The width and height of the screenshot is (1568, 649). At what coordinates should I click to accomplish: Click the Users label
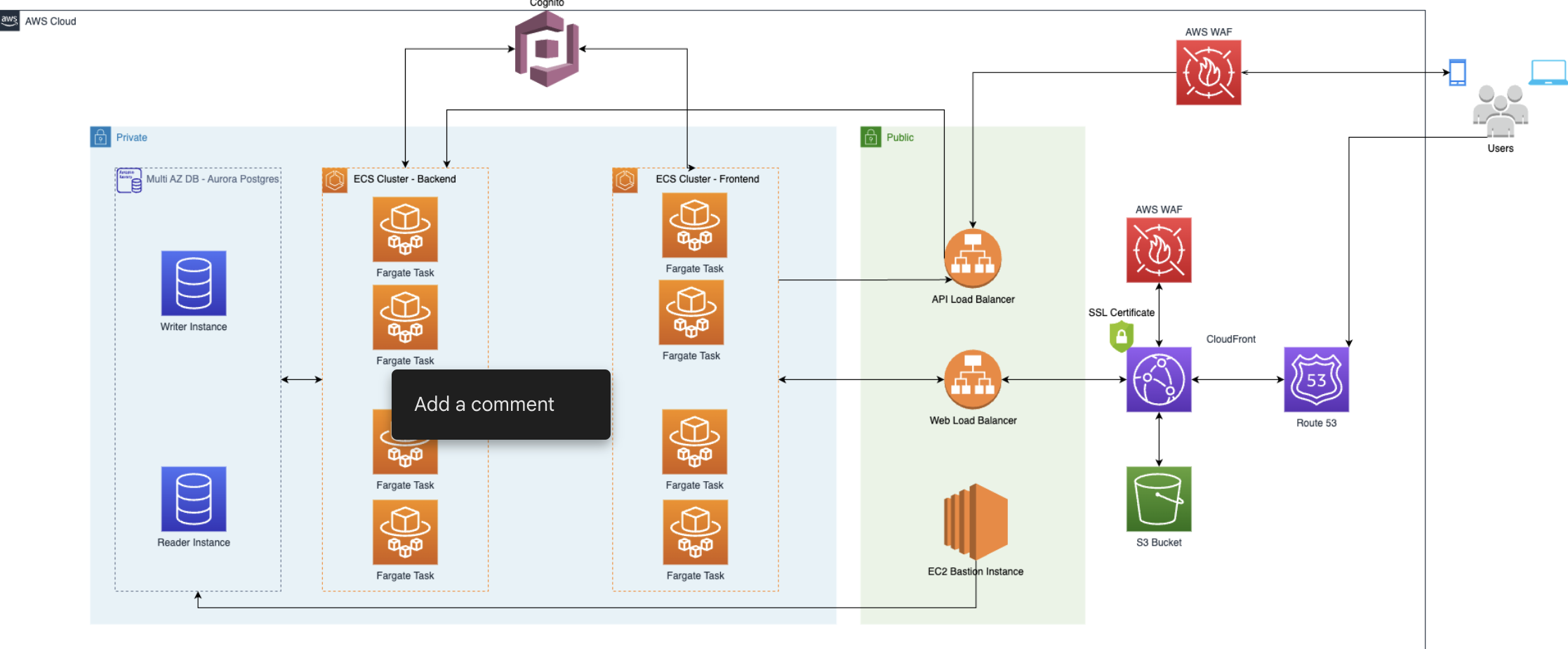pos(1501,148)
